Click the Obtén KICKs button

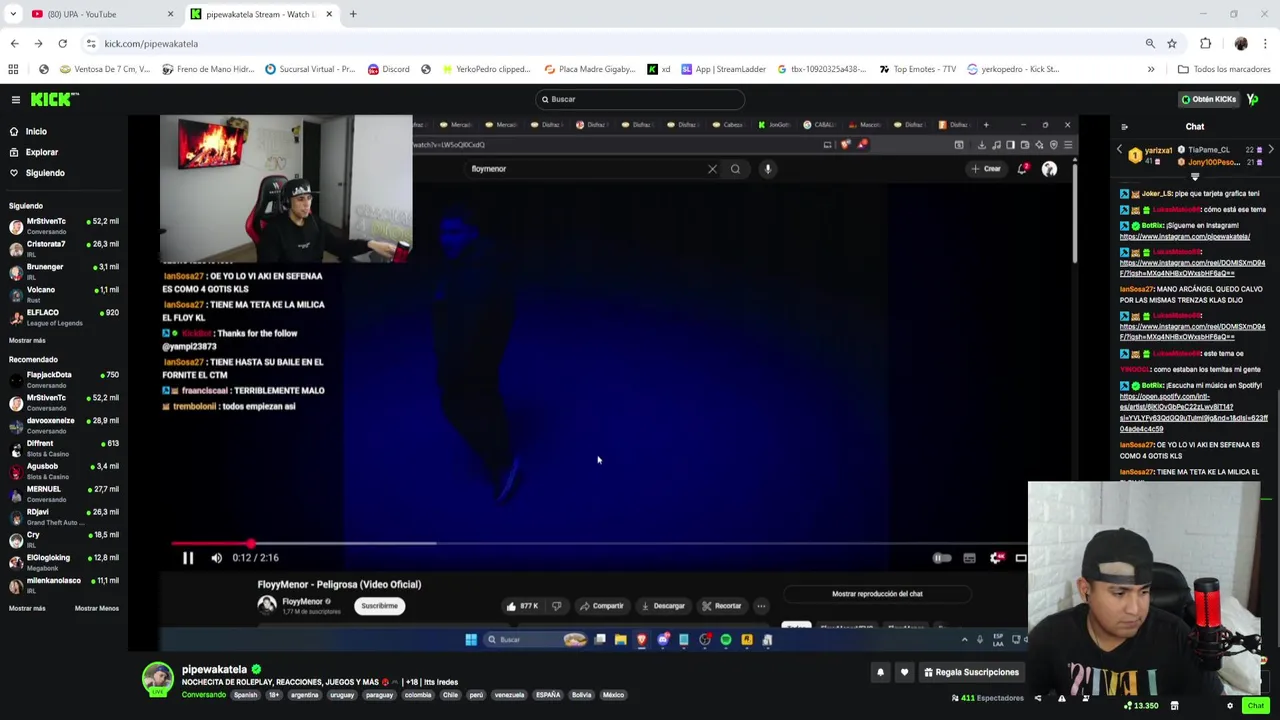pos(1209,99)
